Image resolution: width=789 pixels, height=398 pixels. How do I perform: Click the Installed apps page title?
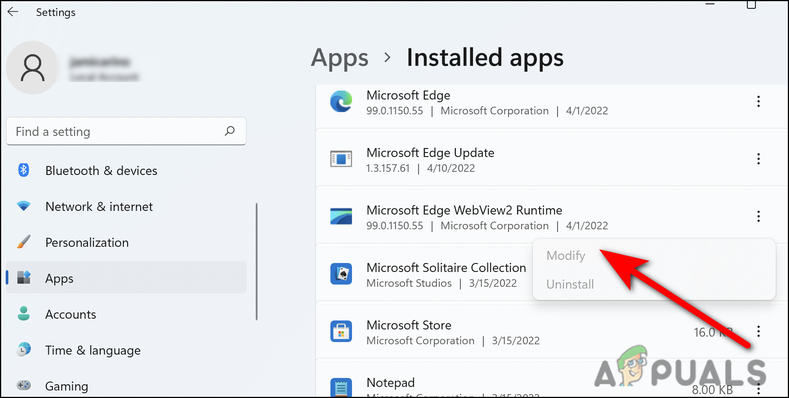485,58
